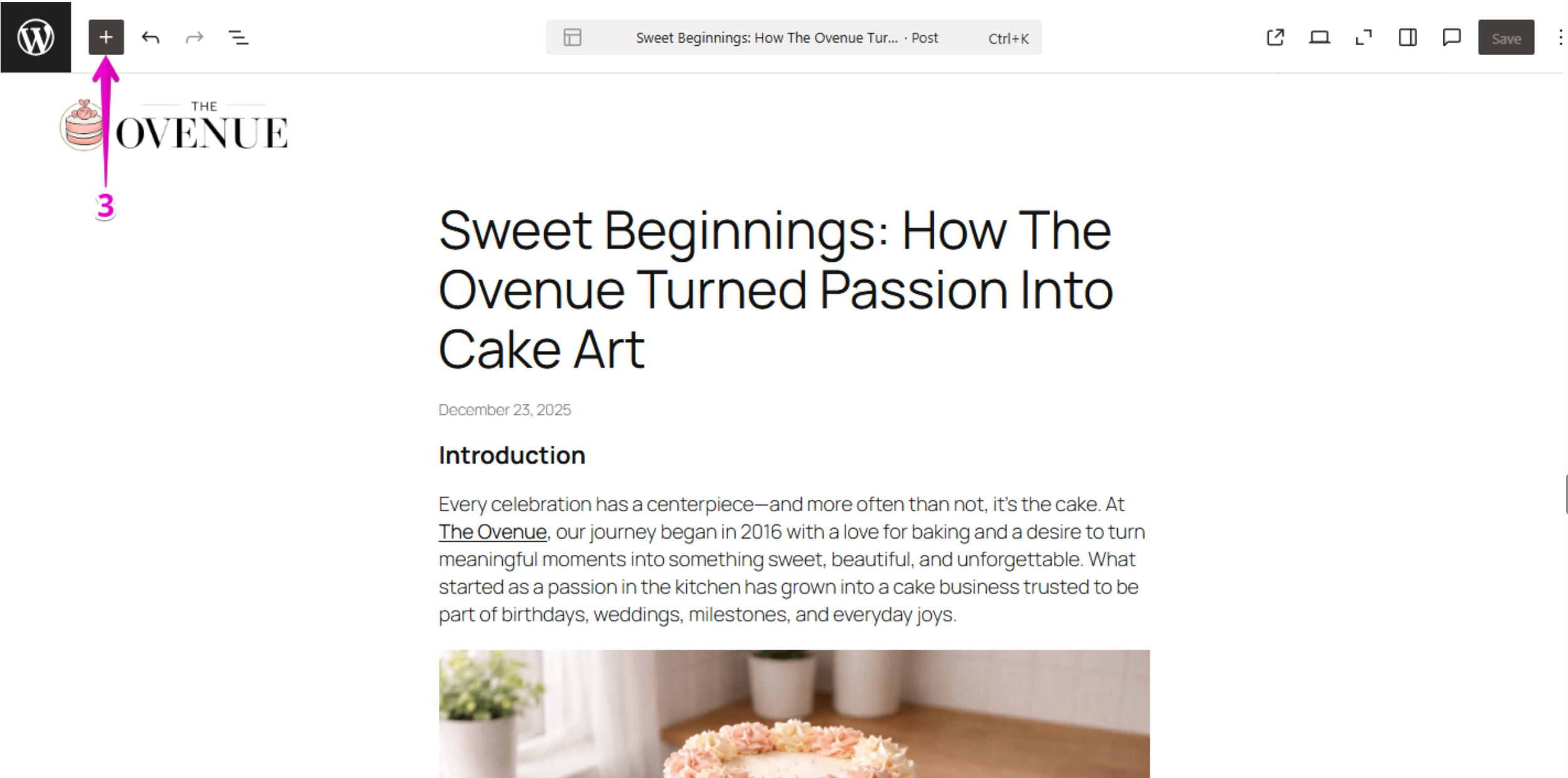Open the Document Overview list icon
1568x778 pixels.
coord(239,38)
